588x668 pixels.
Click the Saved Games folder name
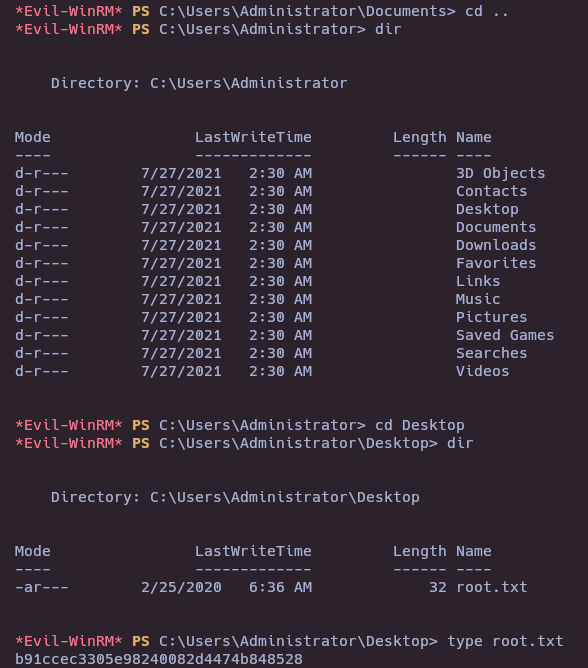[505, 335]
